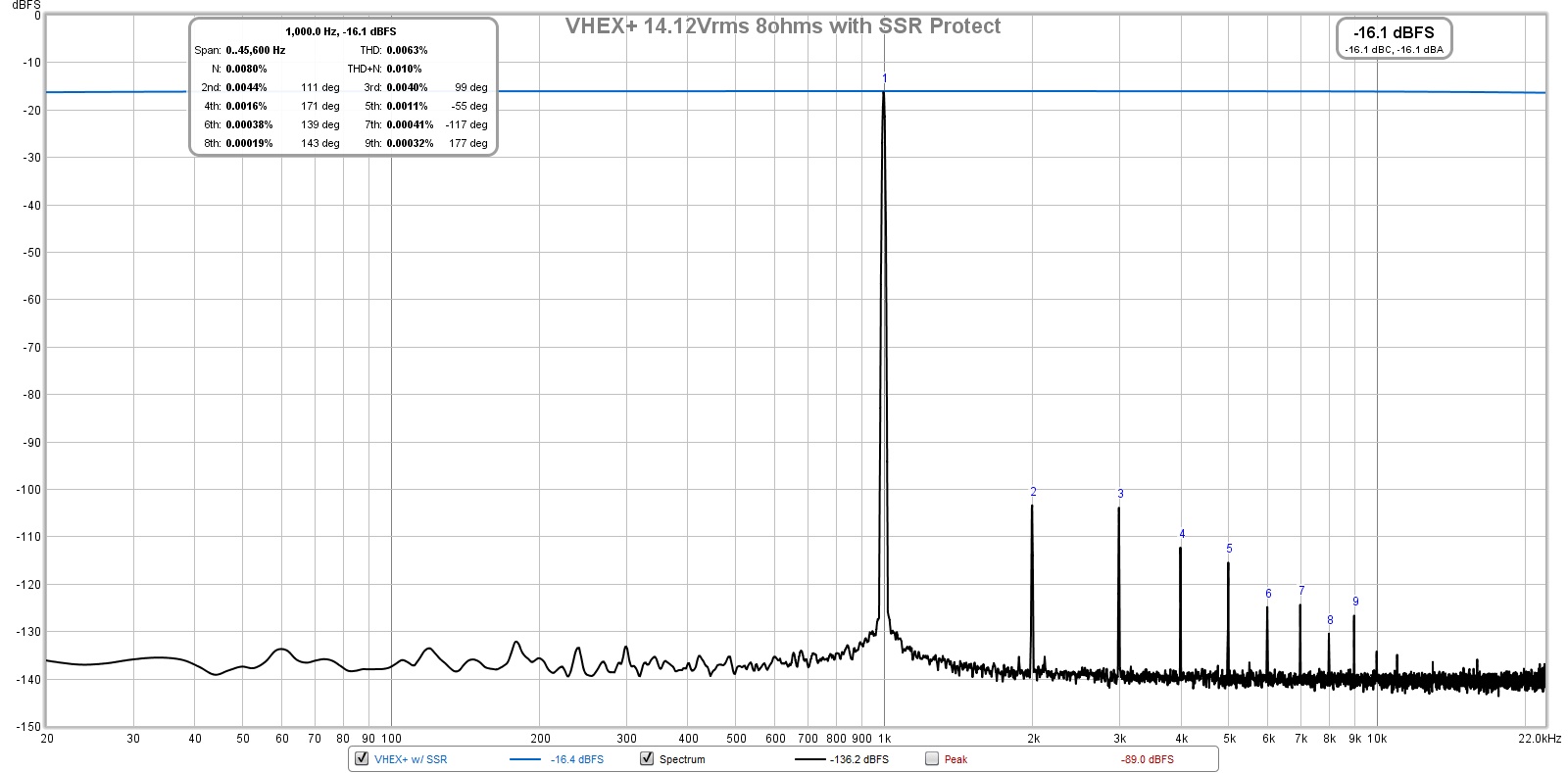Click the -16.4 dBFS legend value
The height and width of the screenshot is (773, 1568).
(577, 759)
